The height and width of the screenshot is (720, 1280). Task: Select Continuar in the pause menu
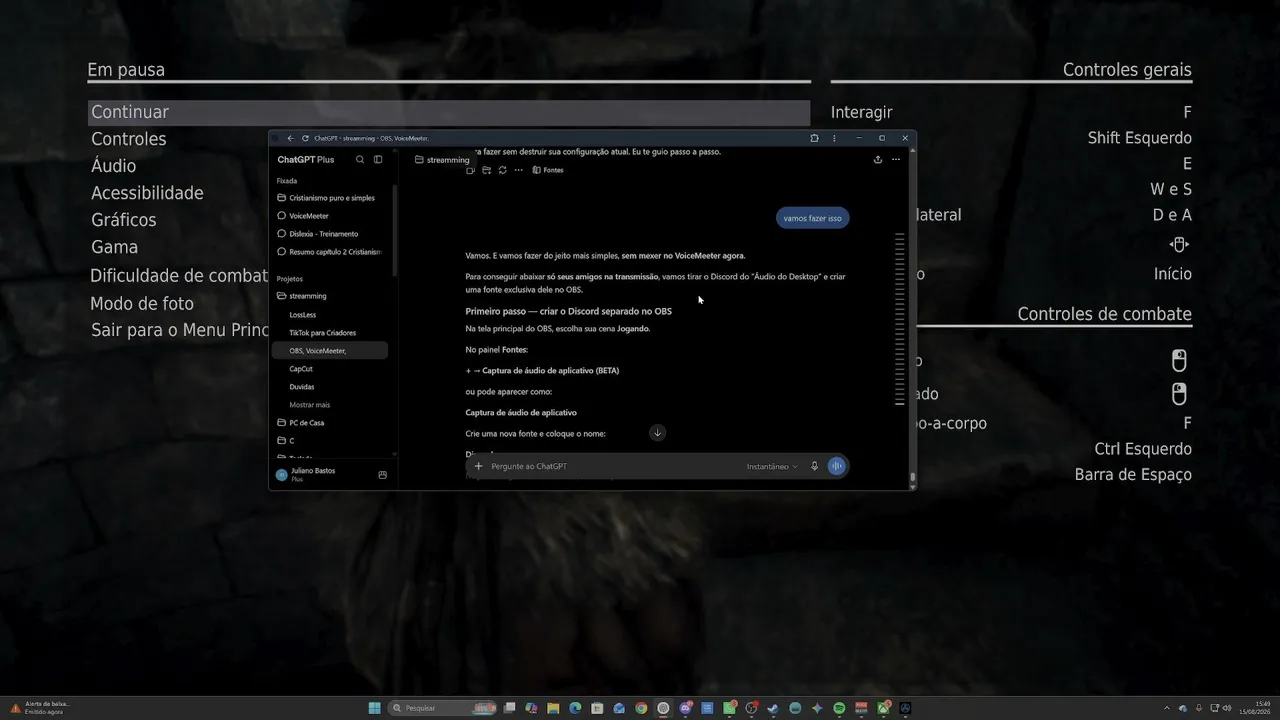pyautogui.click(x=449, y=112)
